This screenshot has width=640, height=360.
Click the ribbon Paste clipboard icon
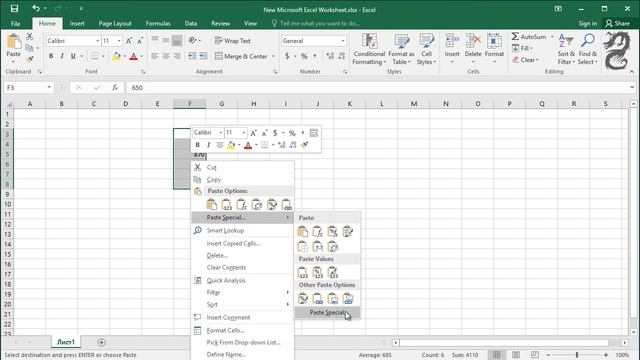13,41
